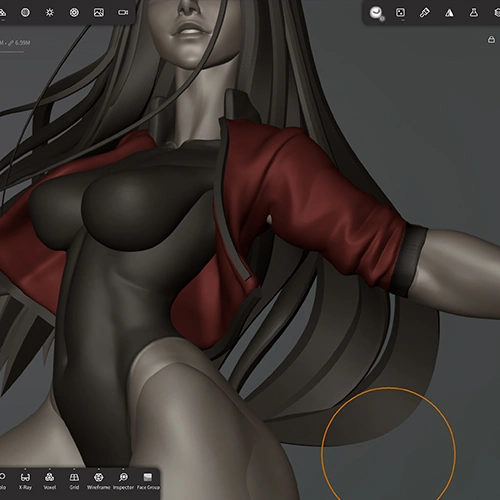Toggle the Grid display
The height and width of the screenshot is (500, 500).
pyautogui.click(x=74, y=481)
